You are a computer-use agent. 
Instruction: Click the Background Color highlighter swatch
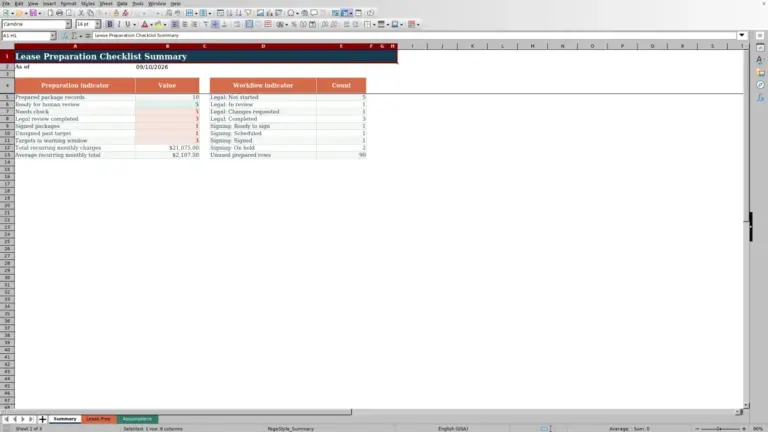pyautogui.click(x=158, y=24)
